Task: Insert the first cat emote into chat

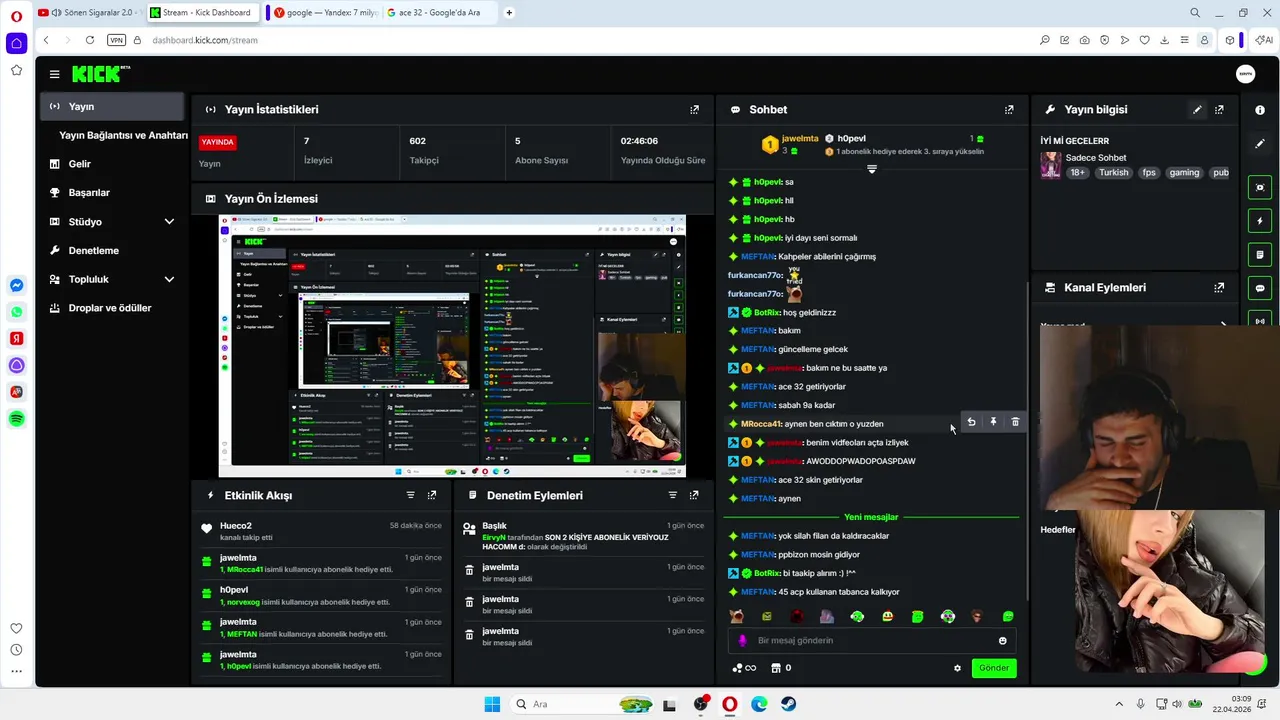Action: (737, 616)
